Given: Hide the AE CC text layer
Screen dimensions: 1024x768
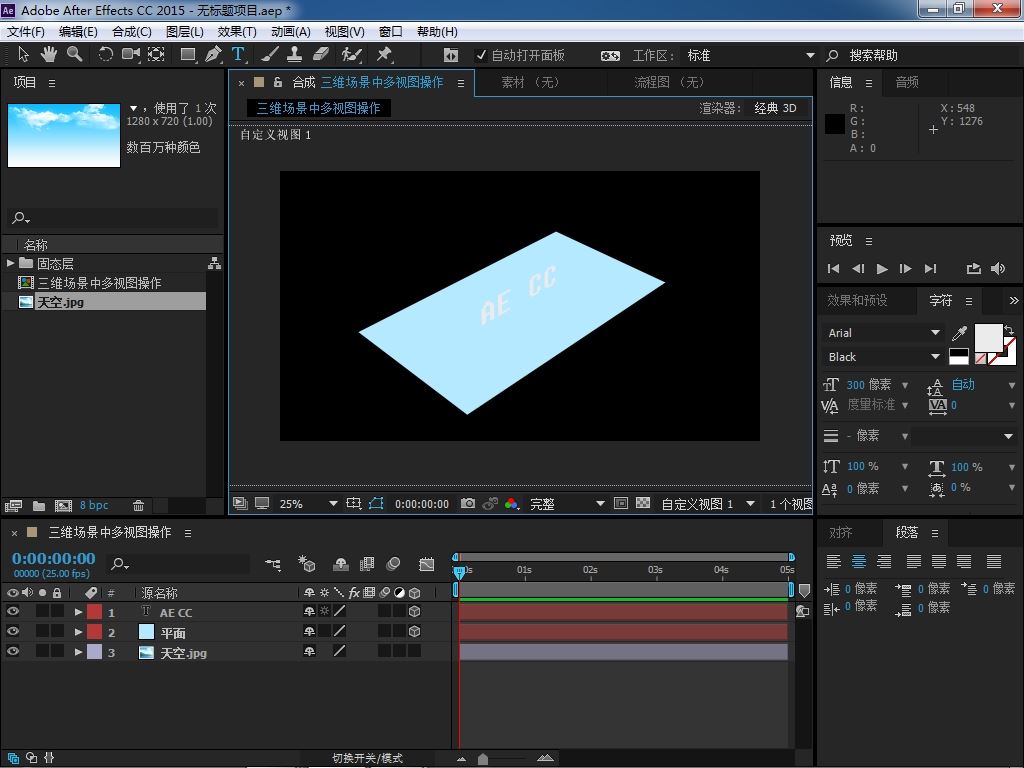Looking at the screenshot, I should [x=13, y=612].
